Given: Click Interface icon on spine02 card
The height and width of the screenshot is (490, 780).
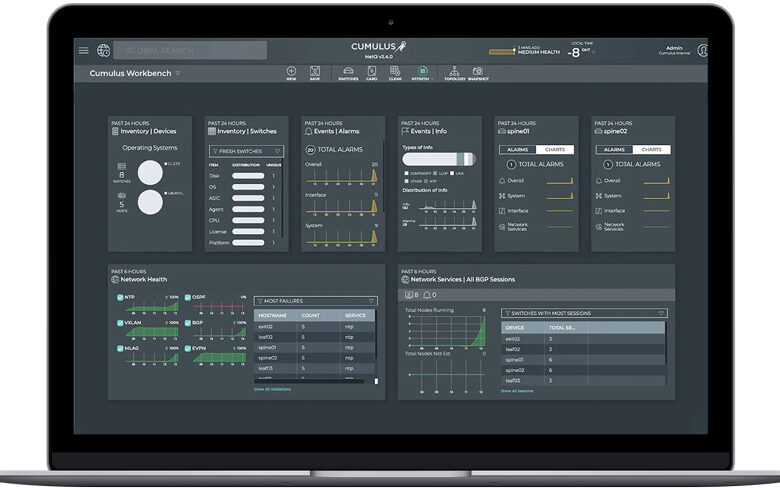Looking at the screenshot, I should [x=598, y=211].
